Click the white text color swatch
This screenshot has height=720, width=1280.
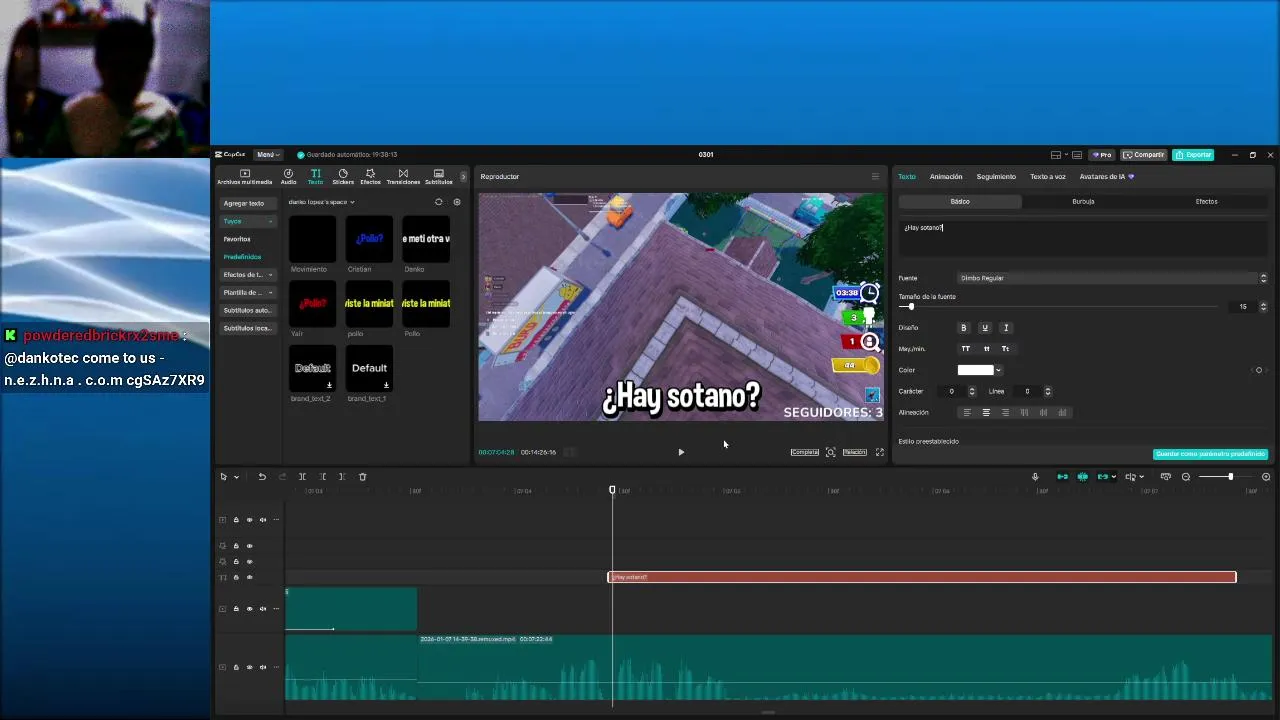tap(975, 370)
